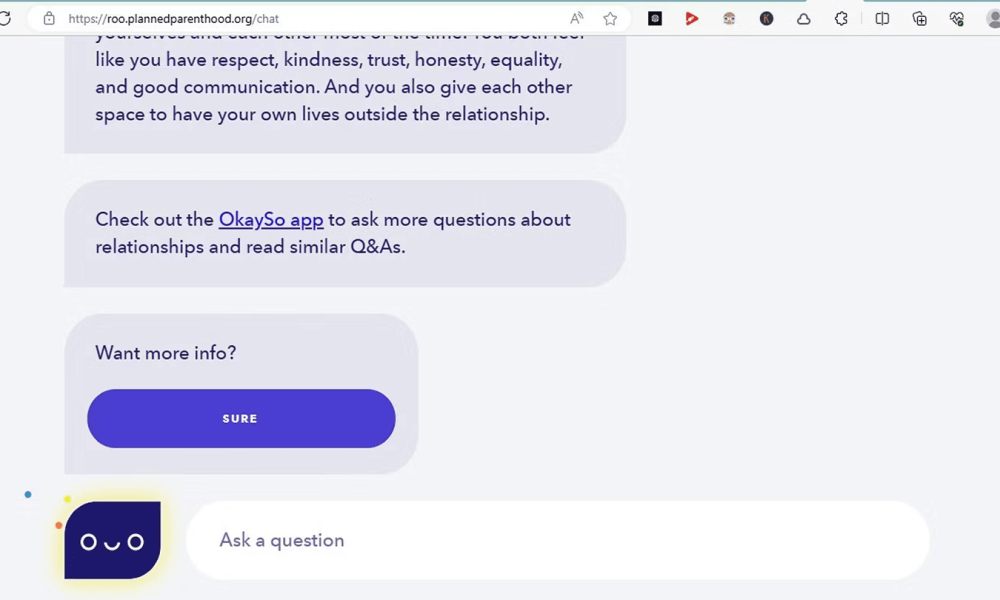
Task: Open the Extensions puzzle-piece menu
Action: tap(841, 18)
